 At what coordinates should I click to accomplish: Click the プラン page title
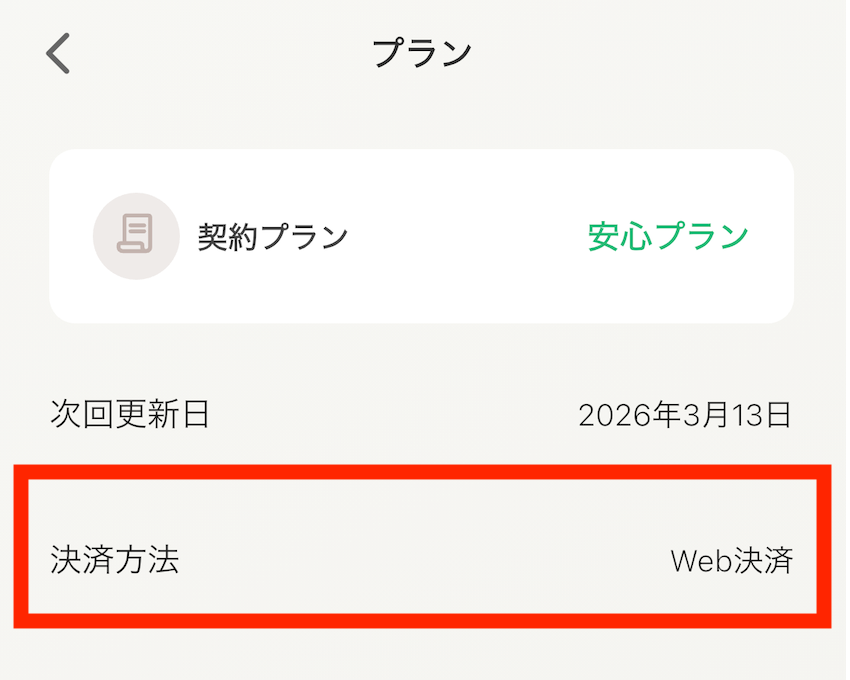[421, 54]
